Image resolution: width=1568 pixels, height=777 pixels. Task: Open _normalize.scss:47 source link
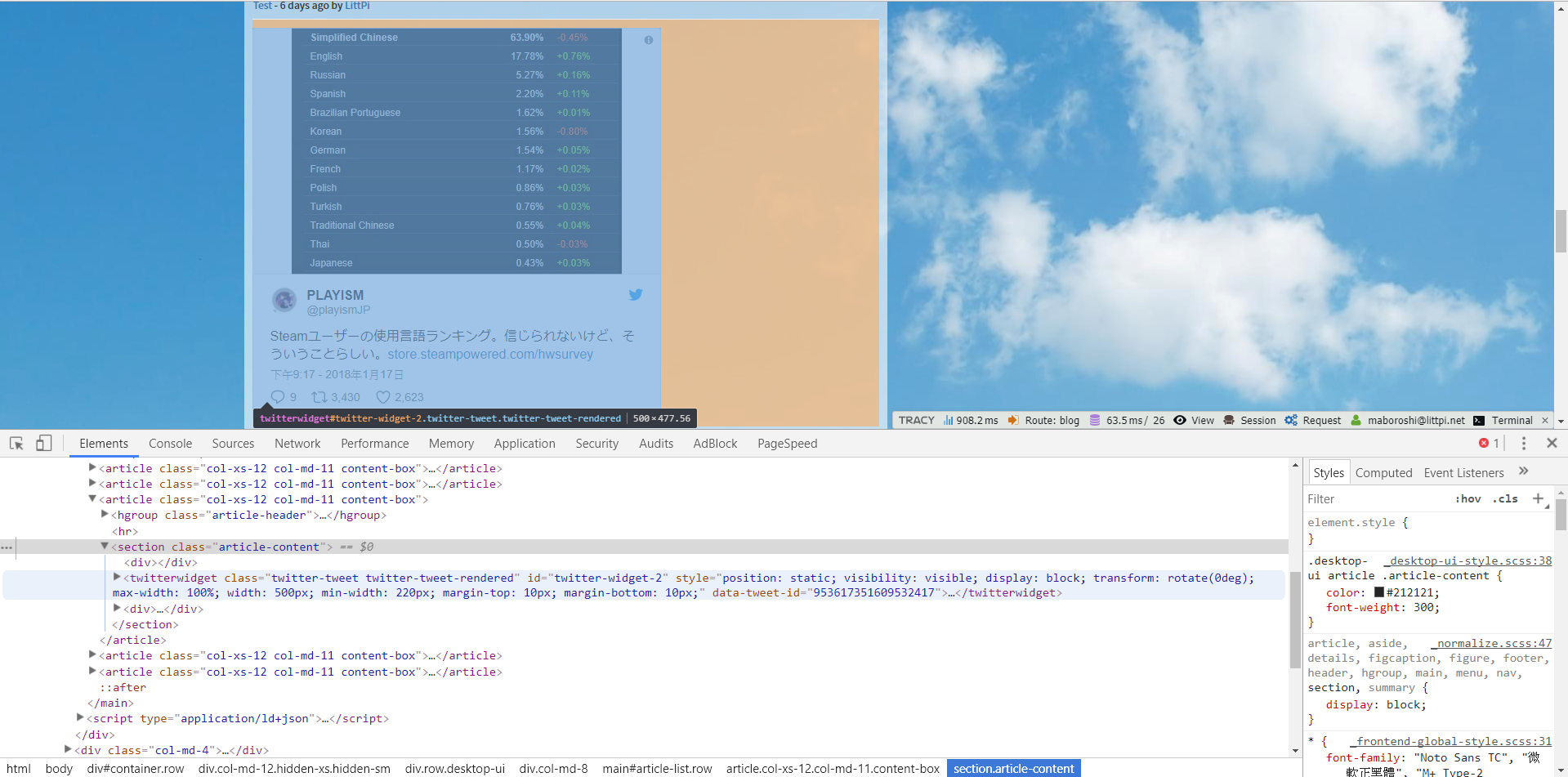pos(1491,643)
